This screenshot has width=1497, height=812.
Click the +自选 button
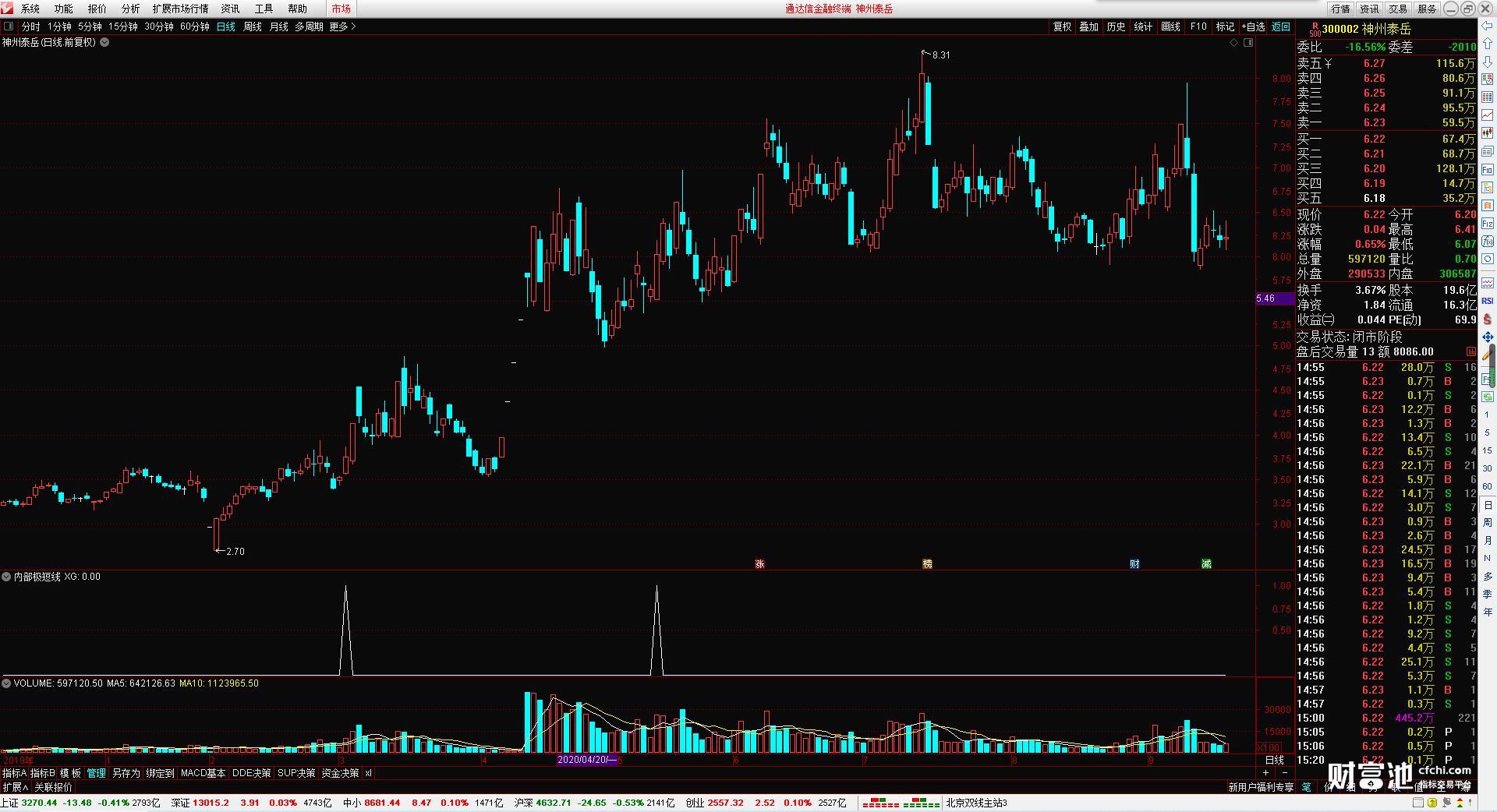coord(1253,26)
